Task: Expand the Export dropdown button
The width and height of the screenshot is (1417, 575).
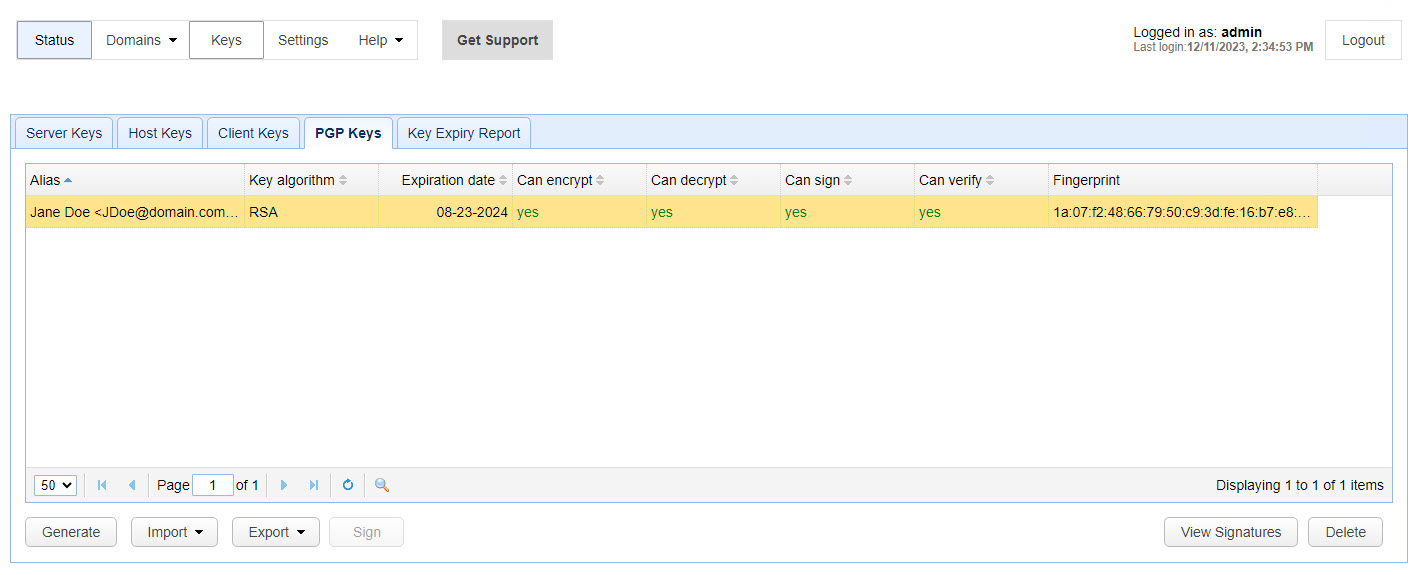Action: (275, 532)
